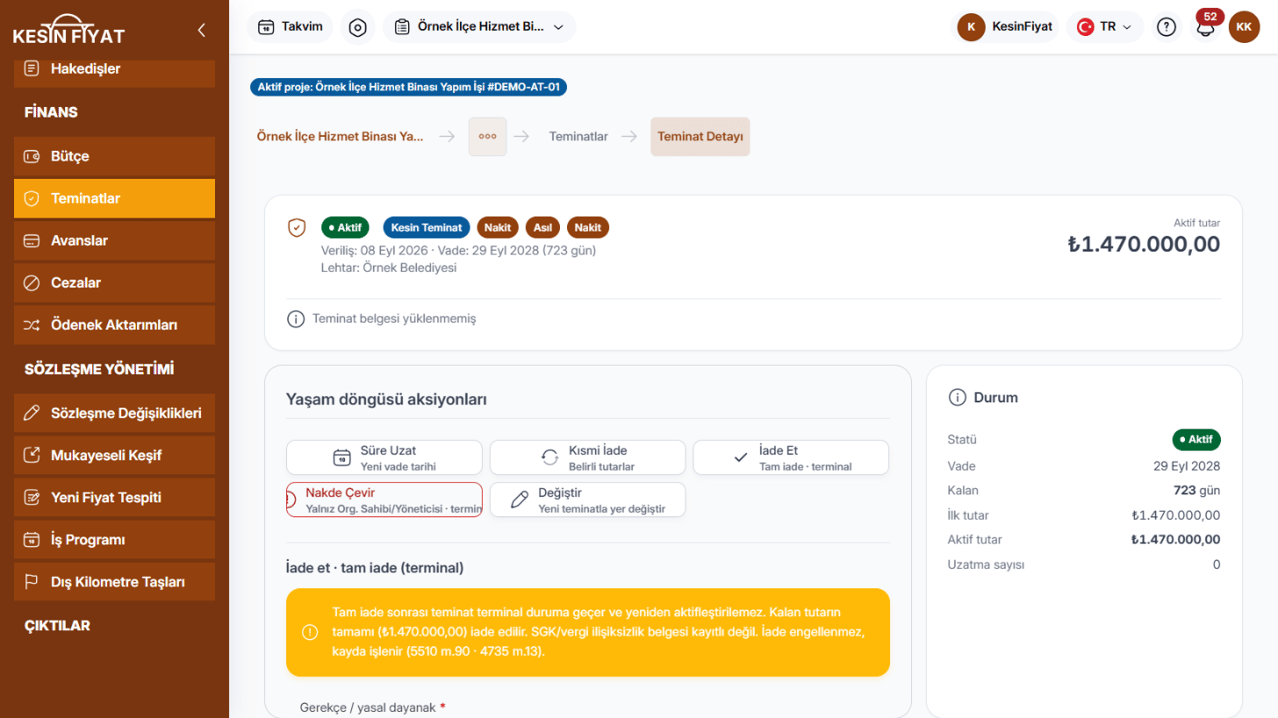Image resolution: width=1278 pixels, height=718 pixels.
Task: Open the hexagon settings icon in the top bar
Action: 358,27
